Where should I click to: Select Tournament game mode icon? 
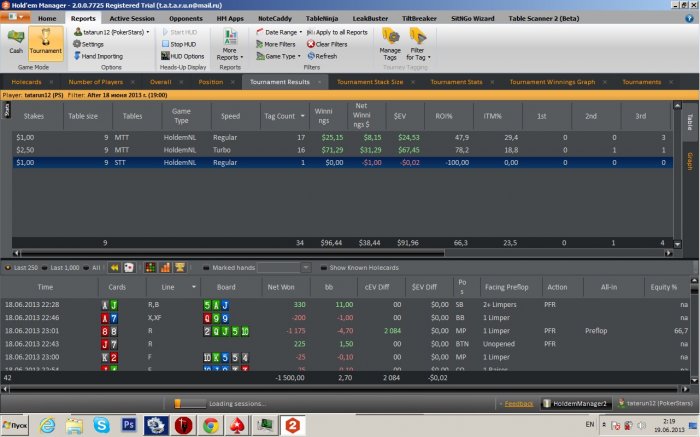tap(46, 42)
